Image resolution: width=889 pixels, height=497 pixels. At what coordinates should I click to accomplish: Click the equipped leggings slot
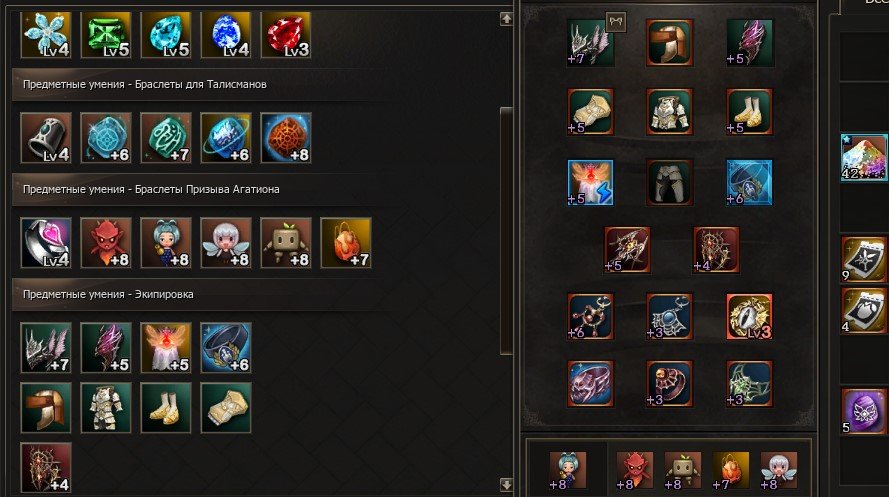point(670,182)
